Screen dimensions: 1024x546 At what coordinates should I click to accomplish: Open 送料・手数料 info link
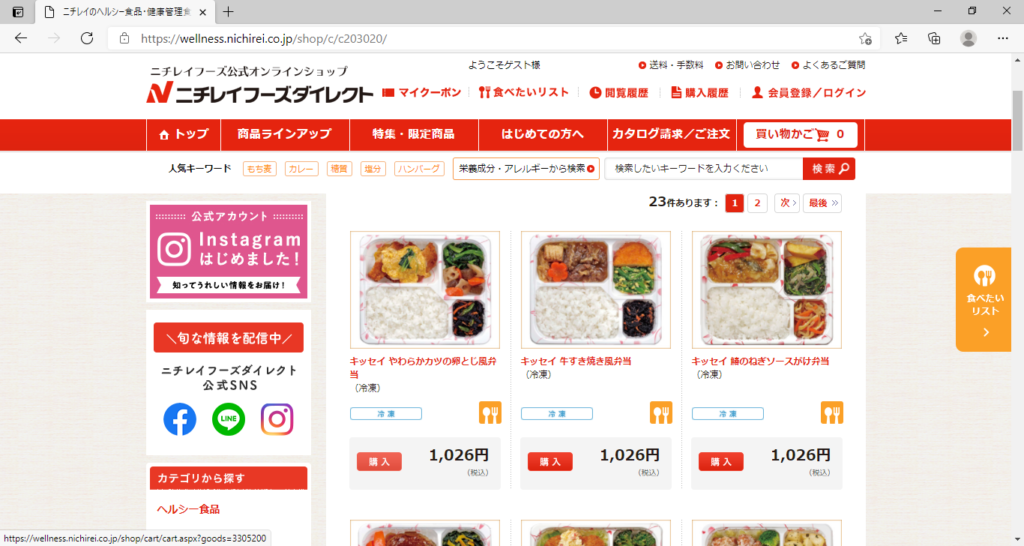[x=671, y=65]
